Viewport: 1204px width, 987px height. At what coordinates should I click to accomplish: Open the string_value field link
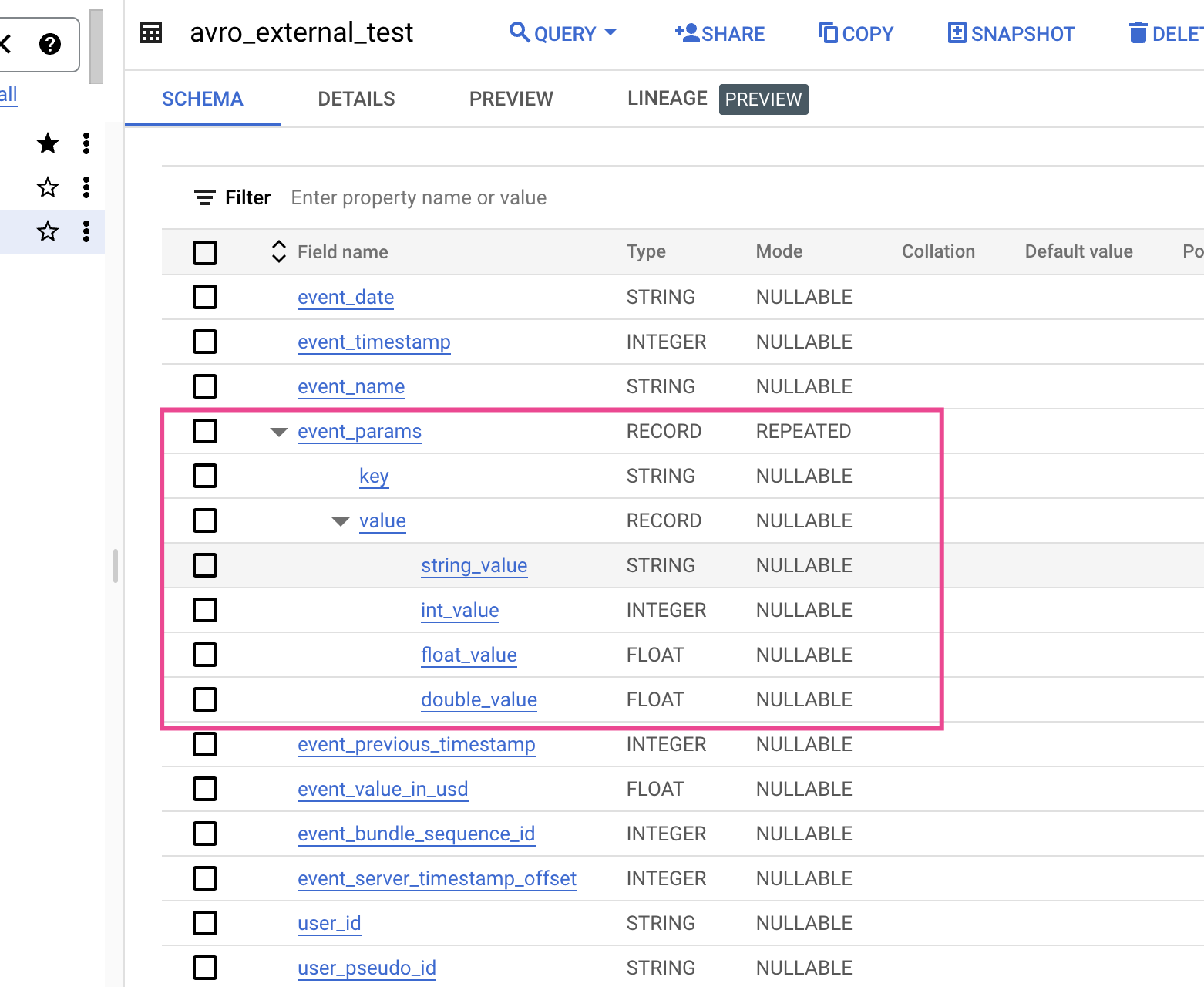pyautogui.click(x=474, y=565)
